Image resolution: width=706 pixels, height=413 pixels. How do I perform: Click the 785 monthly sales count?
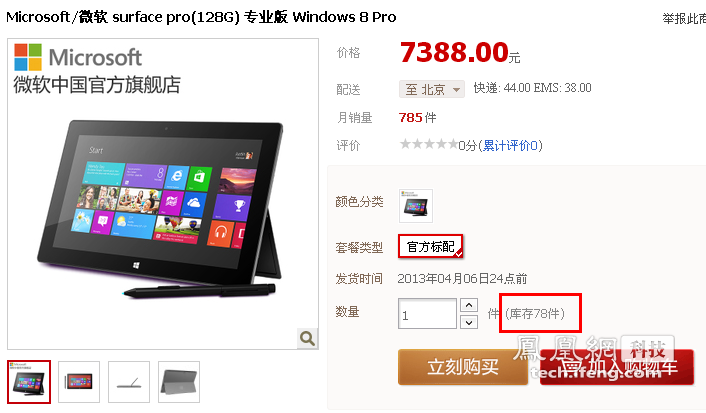tap(410, 118)
